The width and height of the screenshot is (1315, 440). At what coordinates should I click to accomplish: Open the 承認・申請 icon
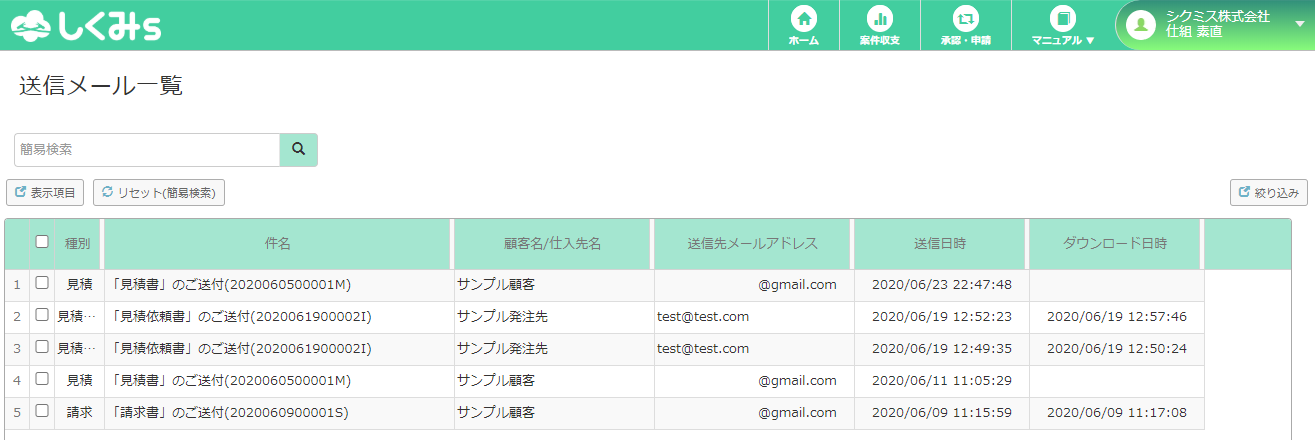click(x=965, y=25)
